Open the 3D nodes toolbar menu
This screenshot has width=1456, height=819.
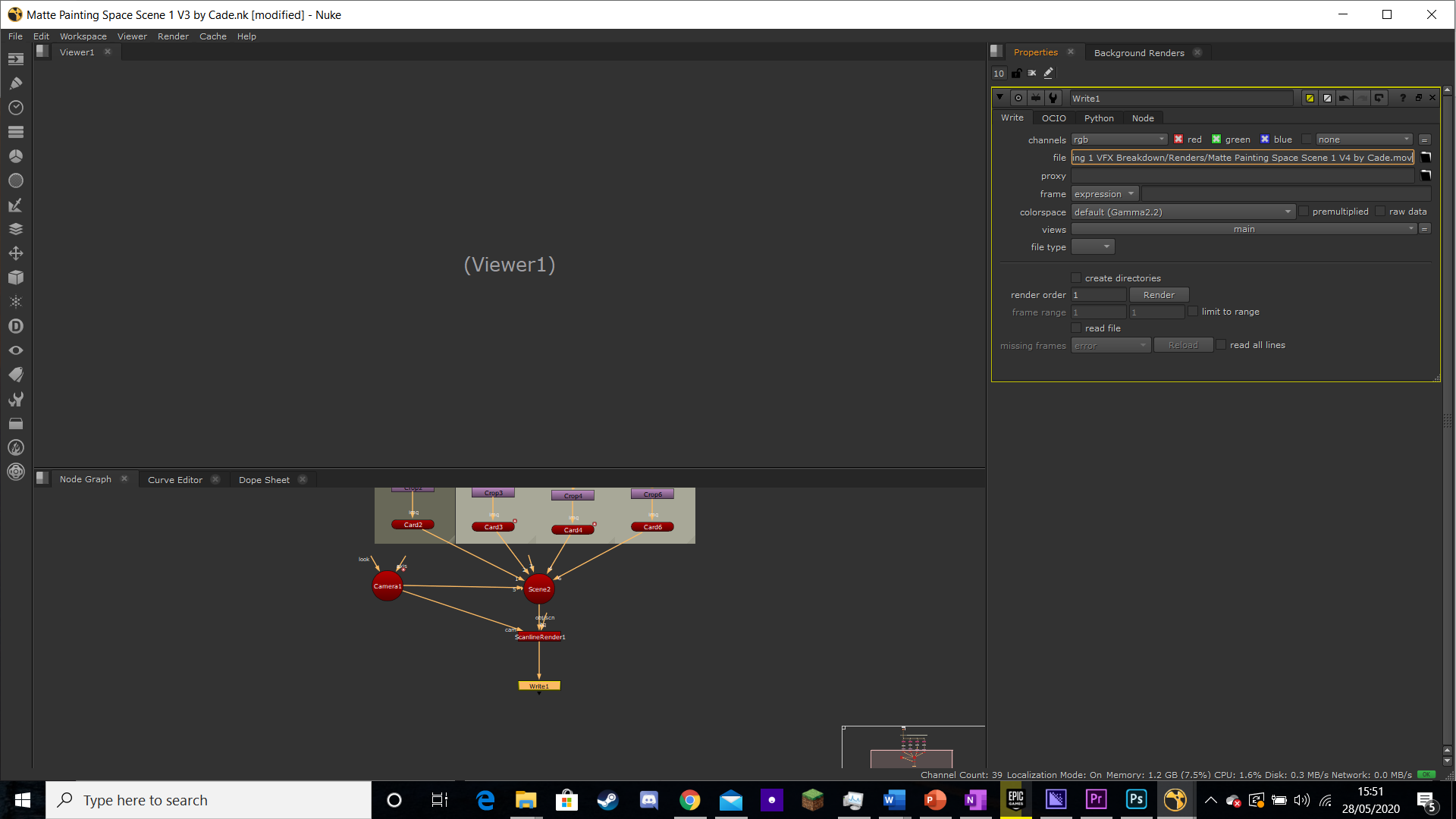(16, 278)
